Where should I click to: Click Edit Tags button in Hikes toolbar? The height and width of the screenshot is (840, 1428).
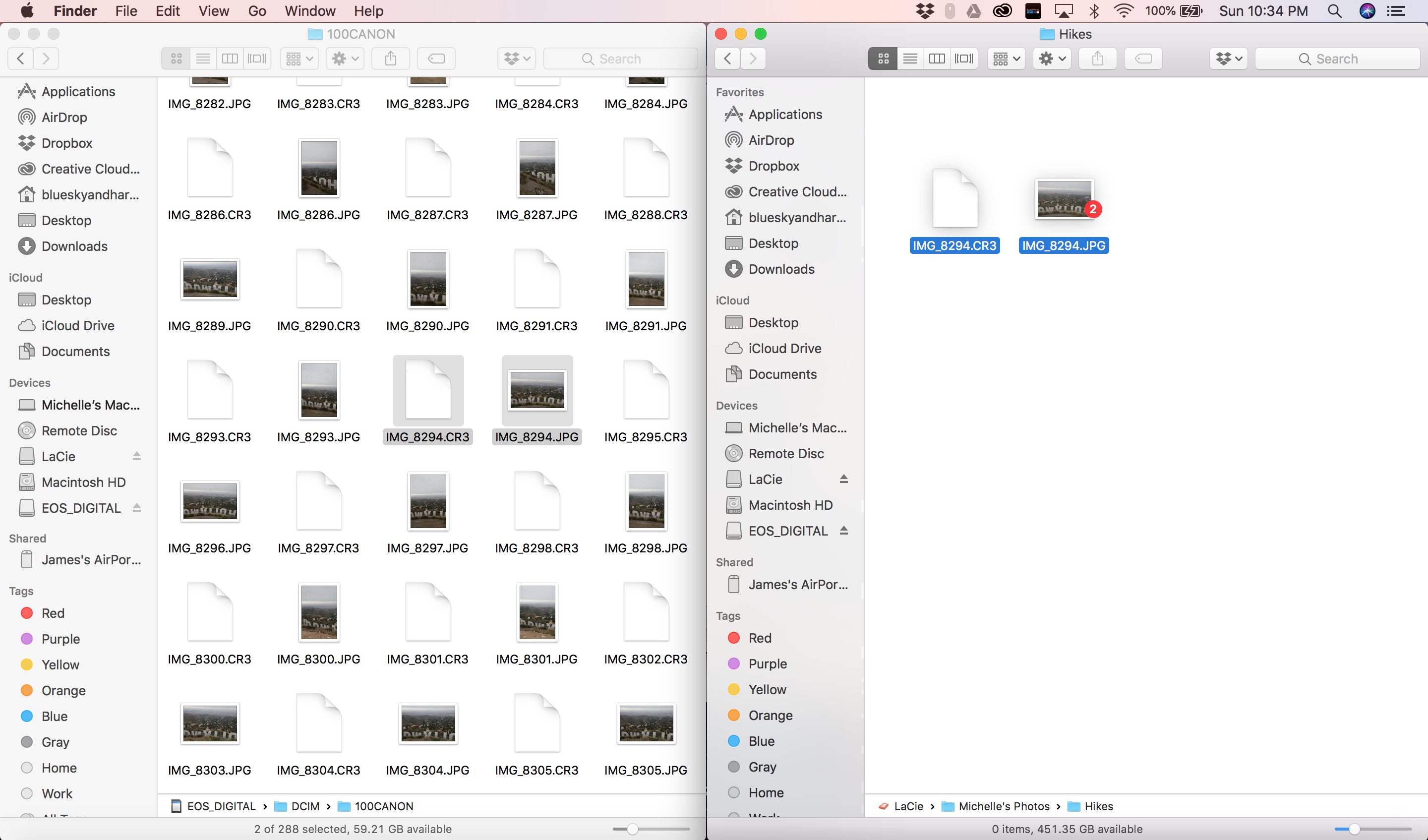[1143, 59]
